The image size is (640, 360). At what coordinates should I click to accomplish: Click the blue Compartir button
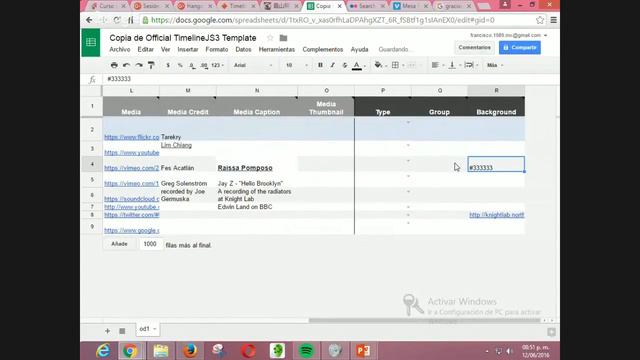(x=520, y=48)
